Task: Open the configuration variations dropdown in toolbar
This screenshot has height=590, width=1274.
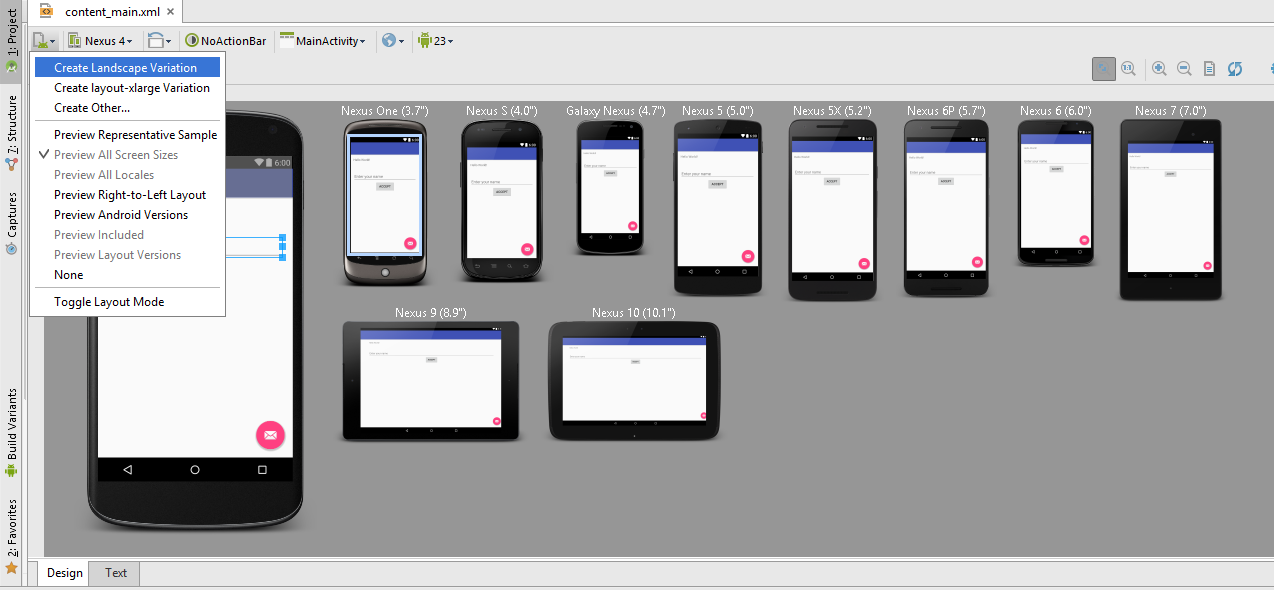Action: (44, 41)
